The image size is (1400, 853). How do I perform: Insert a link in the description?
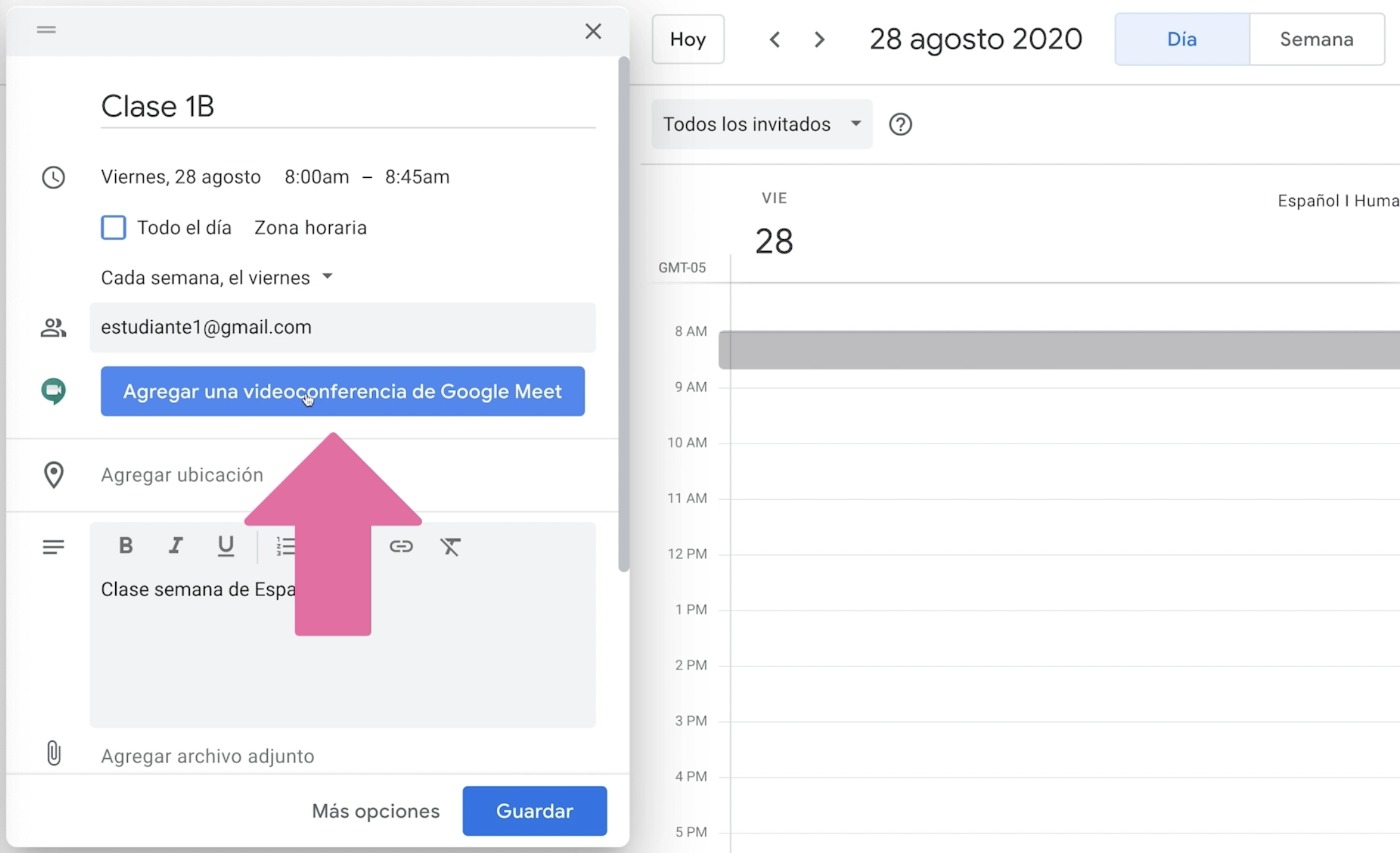coord(401,546)
